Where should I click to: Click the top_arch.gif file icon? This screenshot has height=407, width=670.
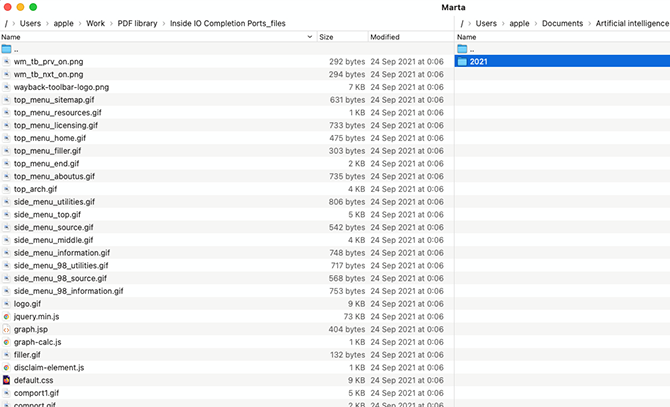click(6, 189)
